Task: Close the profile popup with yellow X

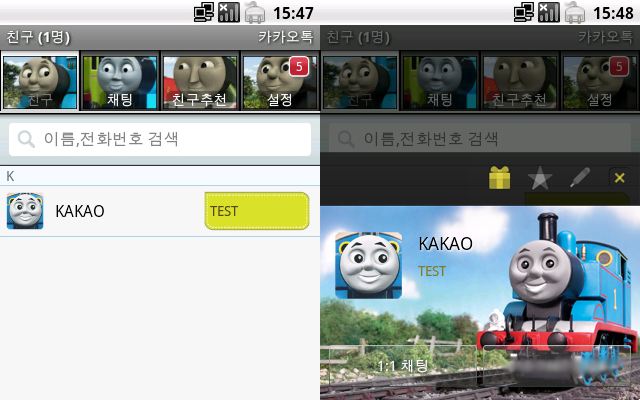Action: pyautogui.click(x=619, y=178)
